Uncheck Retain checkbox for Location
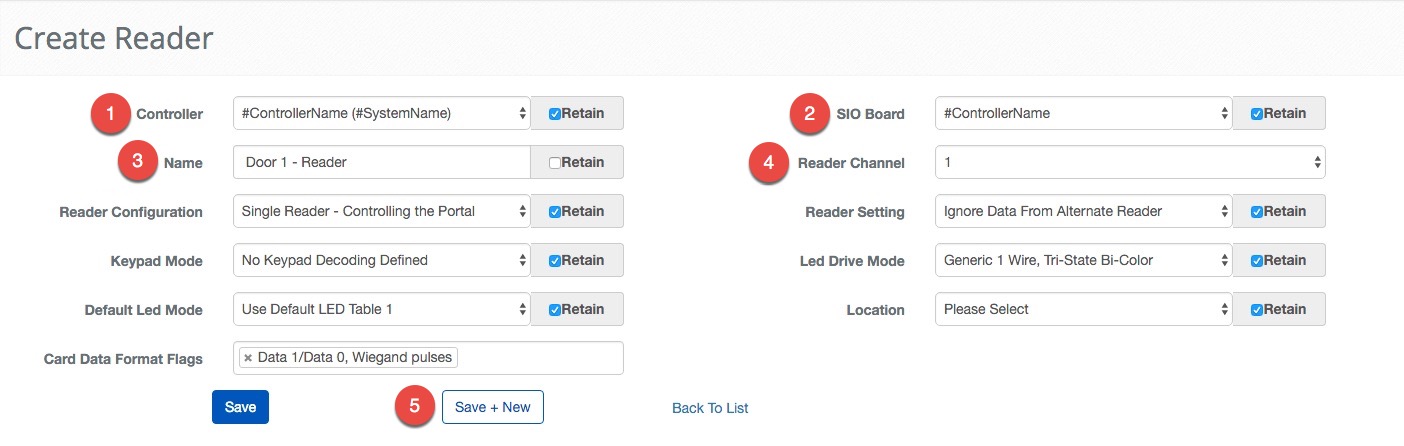Viewport: 1404px width, 446px height. tap(1257, 310)
